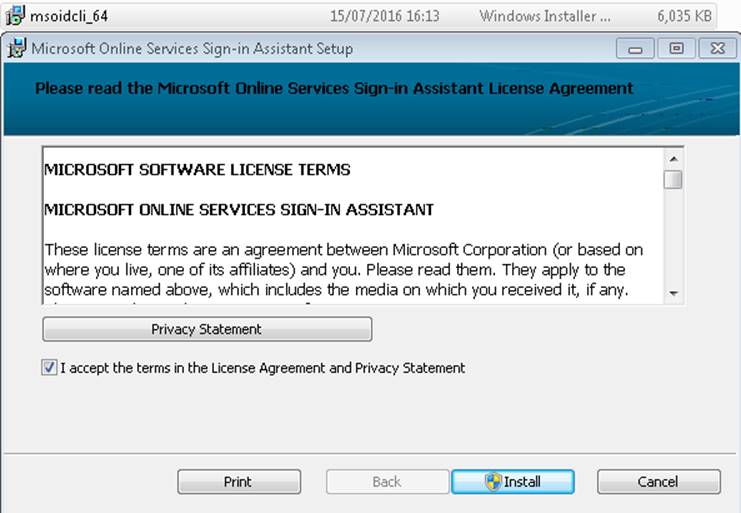Go to the previous page with Back
This screenshot has height=513, width=741.
(x=387, y=482)
